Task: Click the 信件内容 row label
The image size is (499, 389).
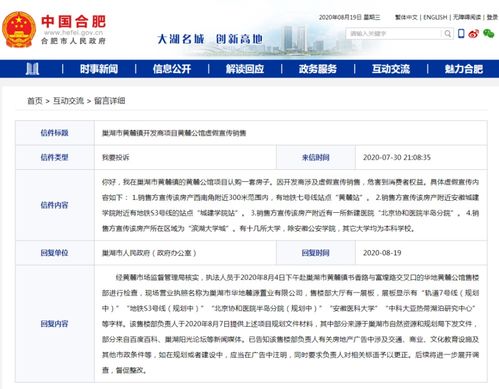Action: [54, 205]
